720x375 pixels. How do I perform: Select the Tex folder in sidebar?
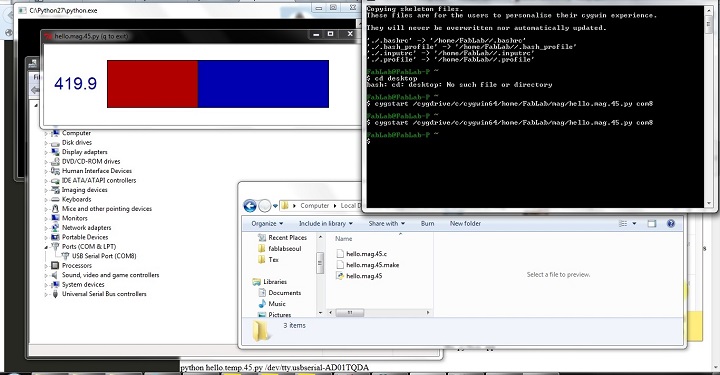click(x=268, y=260)
